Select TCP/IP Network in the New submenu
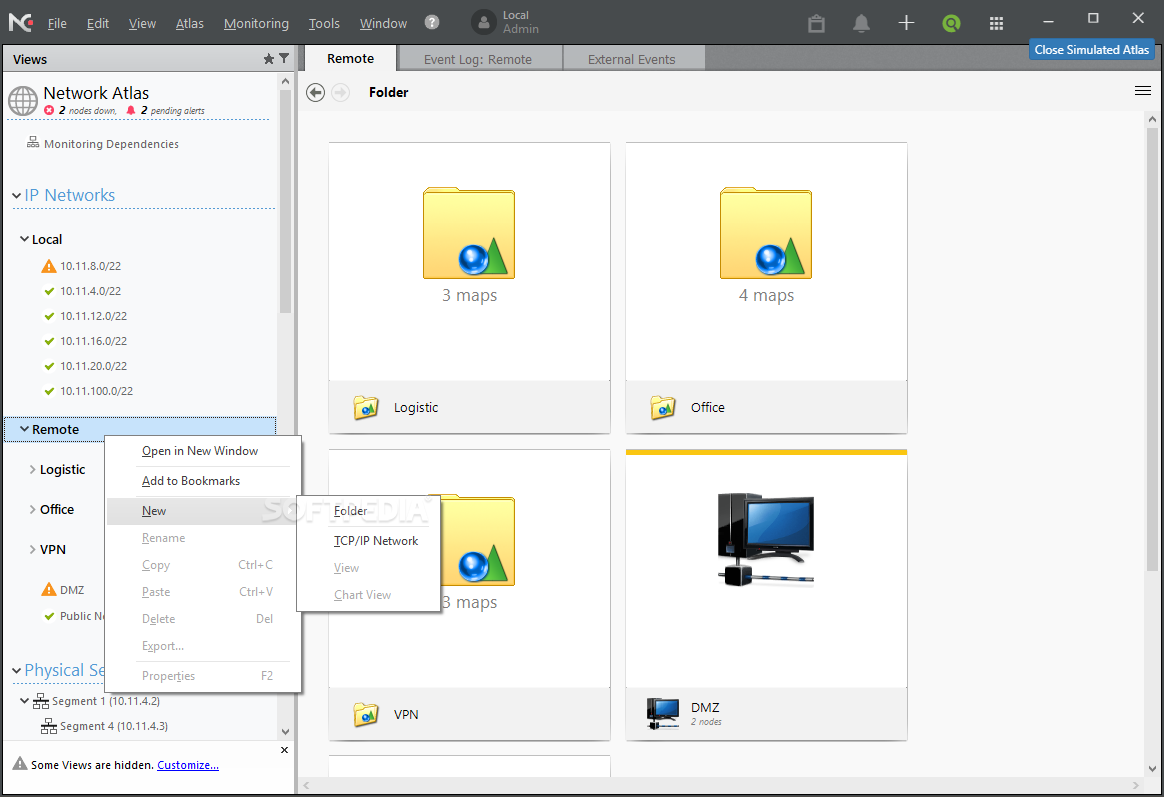Image resolution: width=1164 pixels, height=797 pixels. [x=369, y=540]
